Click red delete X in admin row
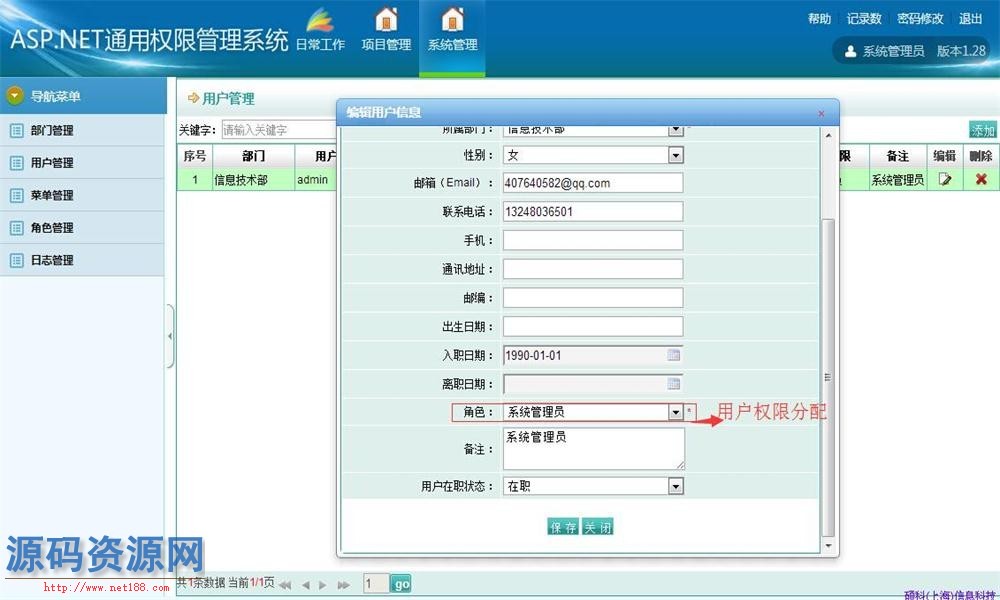 pos(981,180)
